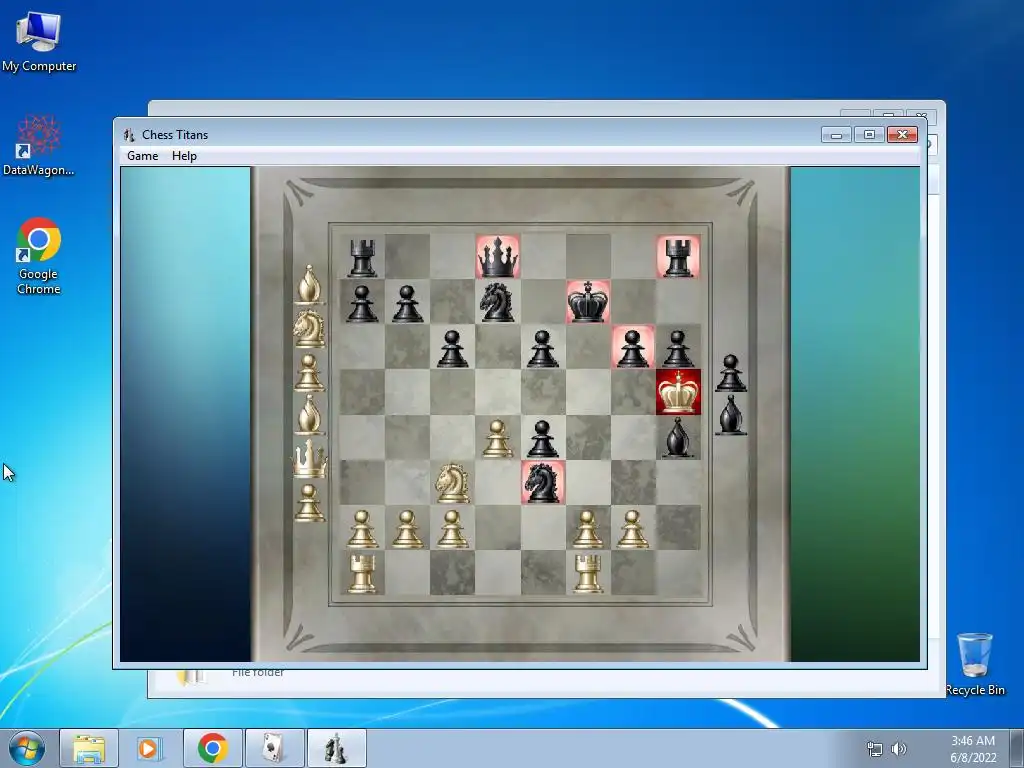1024x768 pixels.
Task: Open the Recycle Bin
Action: (x=975, y=664)
